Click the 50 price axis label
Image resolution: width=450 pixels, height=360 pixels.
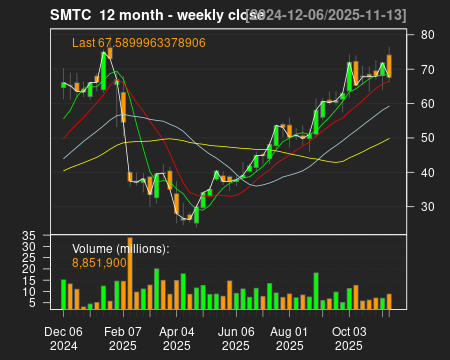[427, 138]
